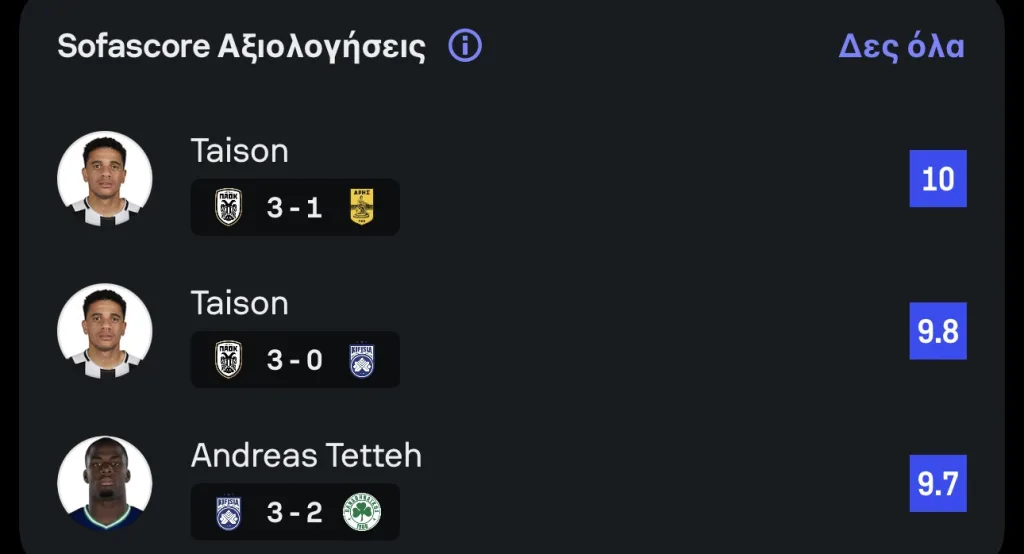Open the Δες όλα link
Image resolution: width=1024 pixels, height=554 pixels.
901,46
